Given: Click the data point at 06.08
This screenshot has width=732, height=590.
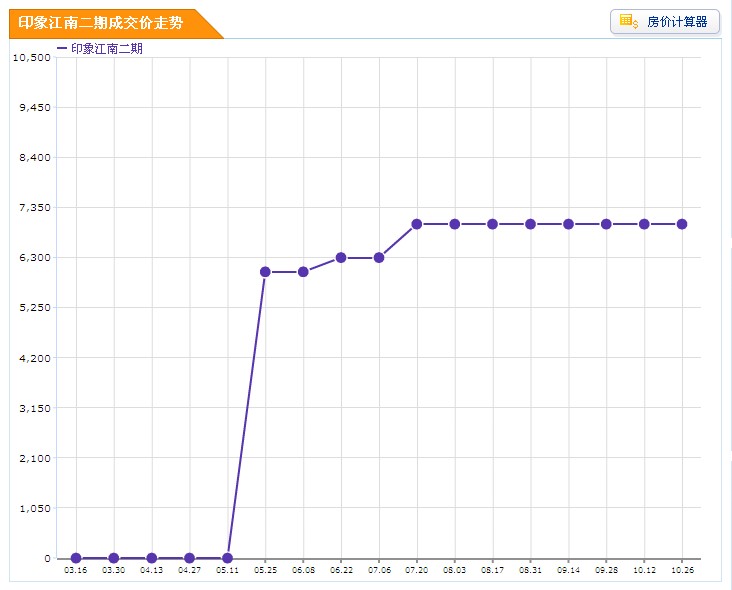Looking at the screenshot, I should tap(303, 272).
